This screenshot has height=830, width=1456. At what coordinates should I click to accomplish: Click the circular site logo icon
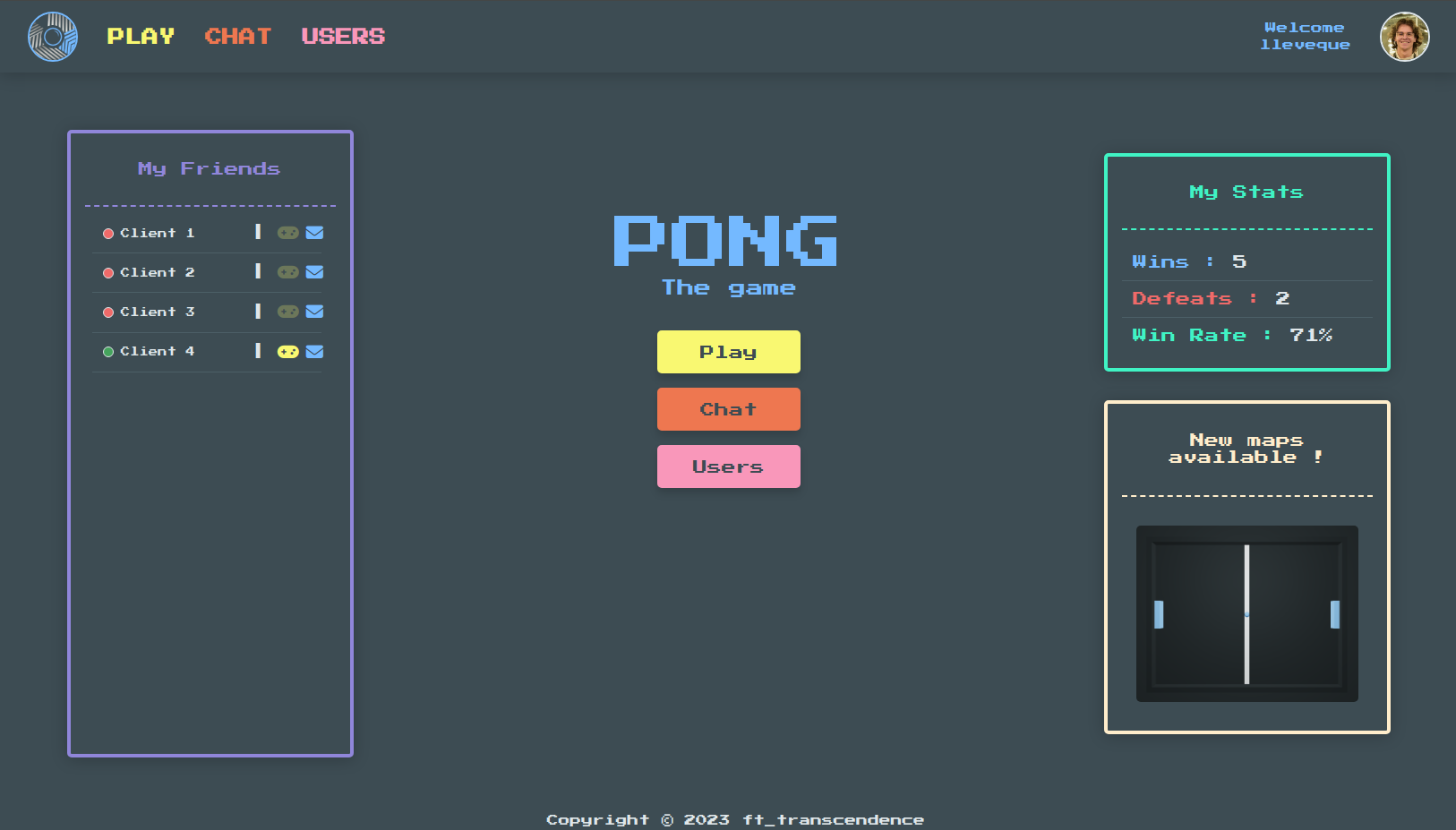(x=53, y=37)
